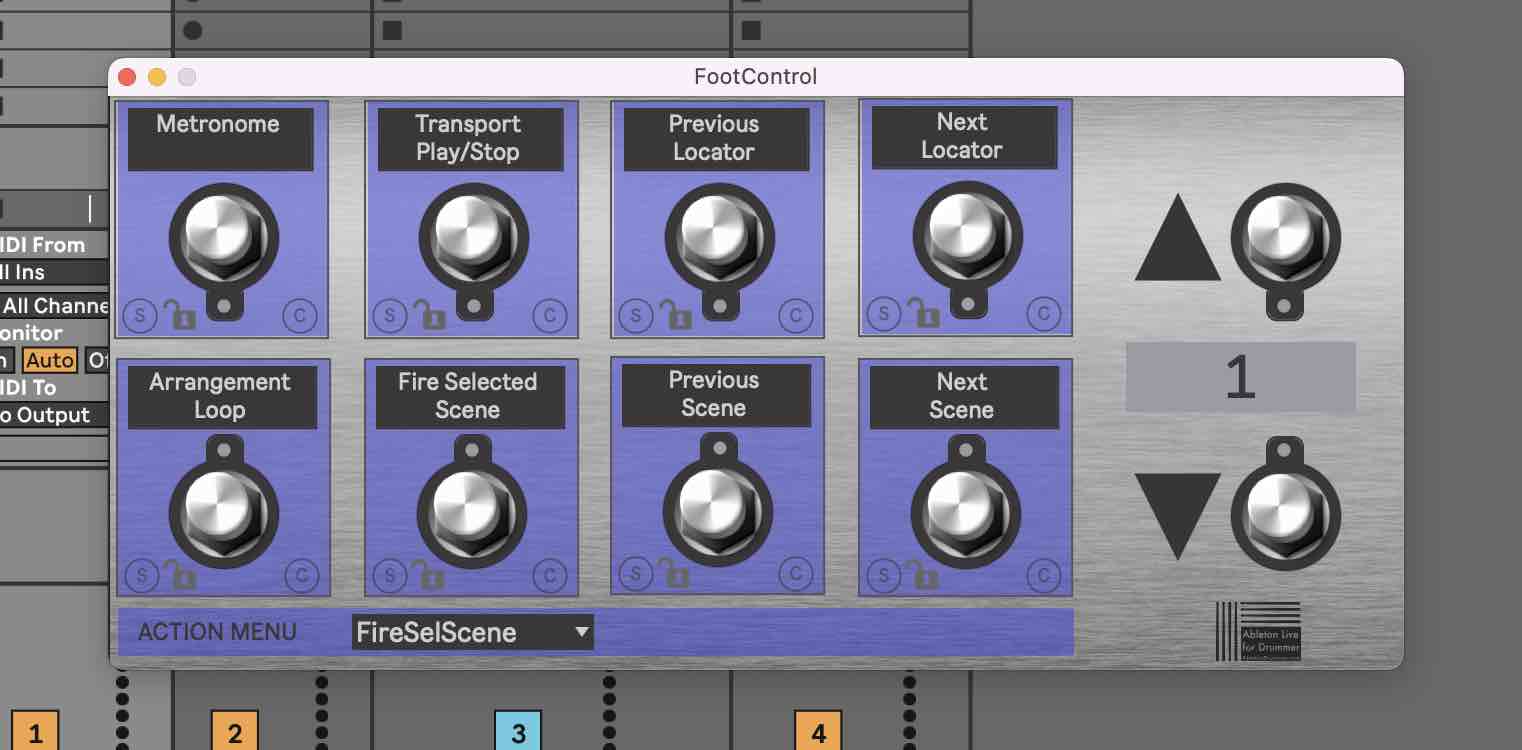This screenshot has height=750, width=1522.
Task: Toggle the lock in Previous Locator pedal
Action: (x=676, y=314)
